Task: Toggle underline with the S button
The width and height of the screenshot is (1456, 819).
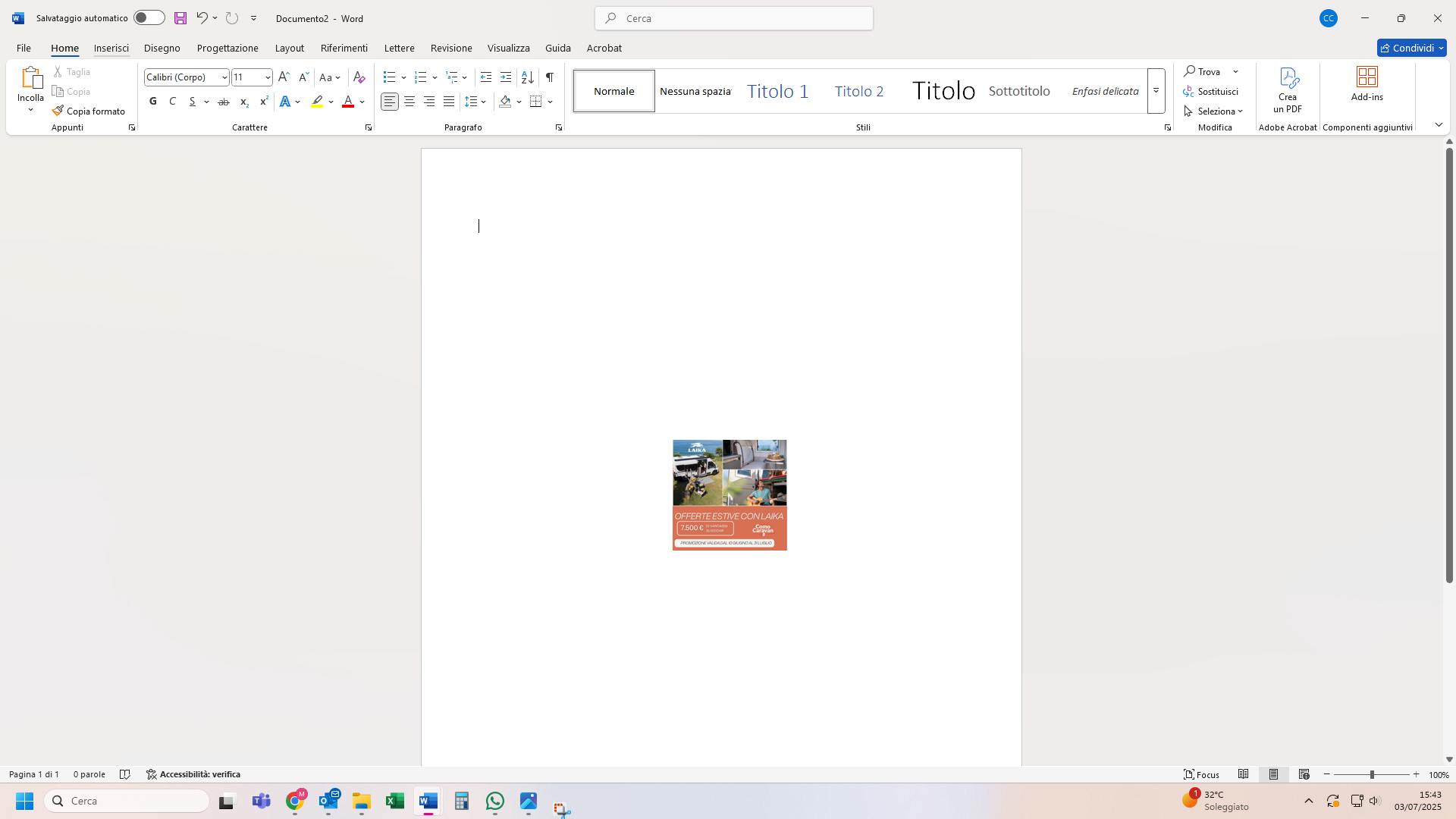Action: pyautogui.click(x=193, y=102)
